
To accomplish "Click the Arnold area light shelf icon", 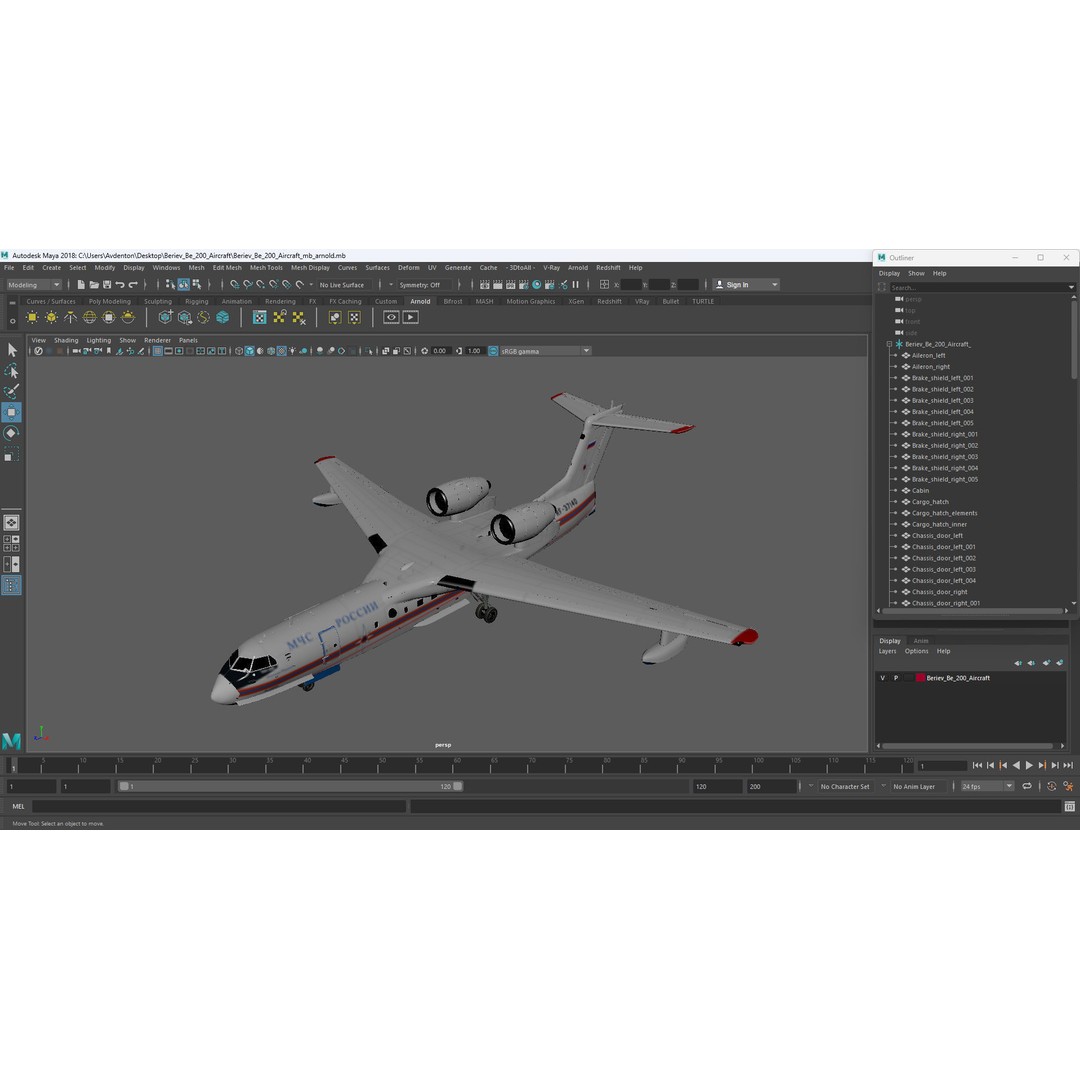I will pyautogui.click(x=32, y=318).
